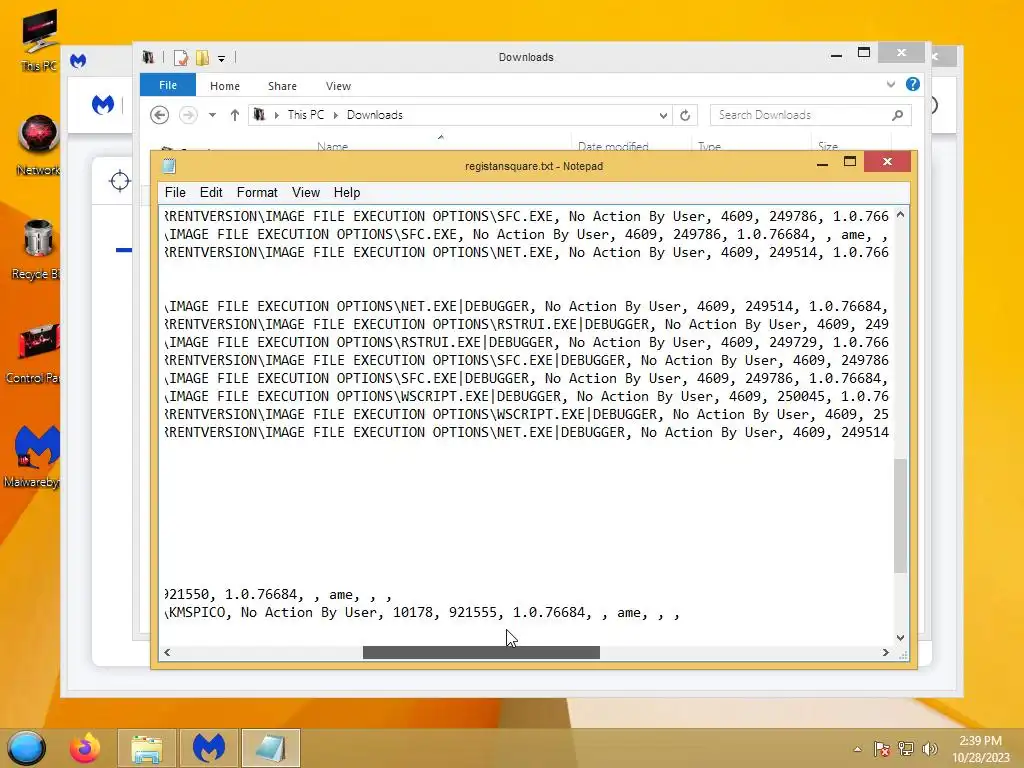
Task: Click New folder icon in quick access toolbar
Action: 202,57
